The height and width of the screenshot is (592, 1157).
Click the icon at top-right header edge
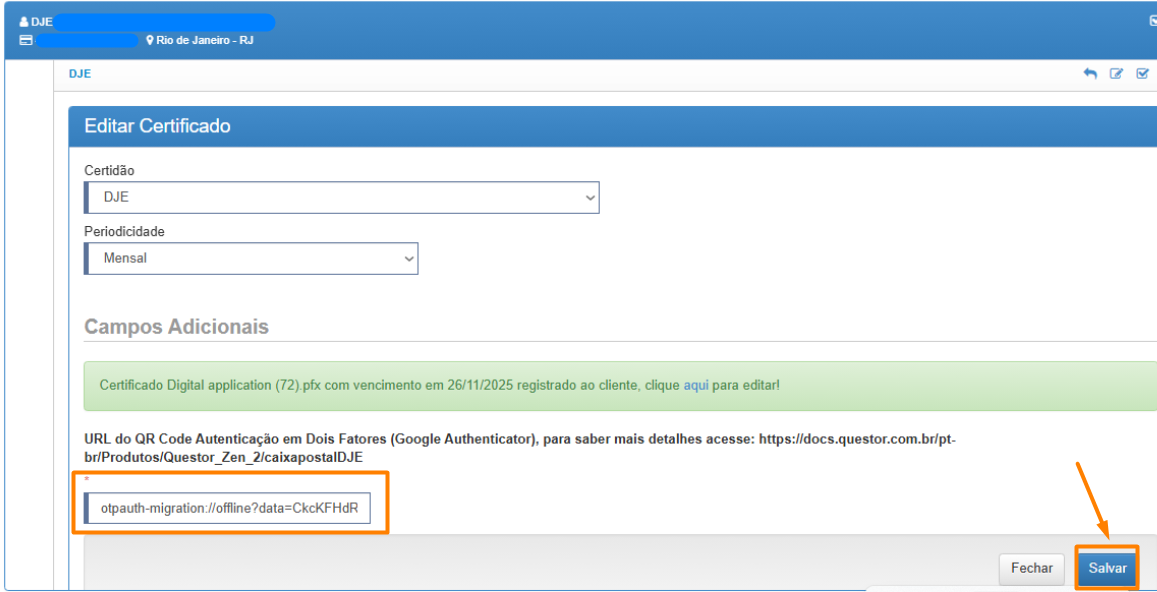pyautogui.click(x=1153, y=21)
